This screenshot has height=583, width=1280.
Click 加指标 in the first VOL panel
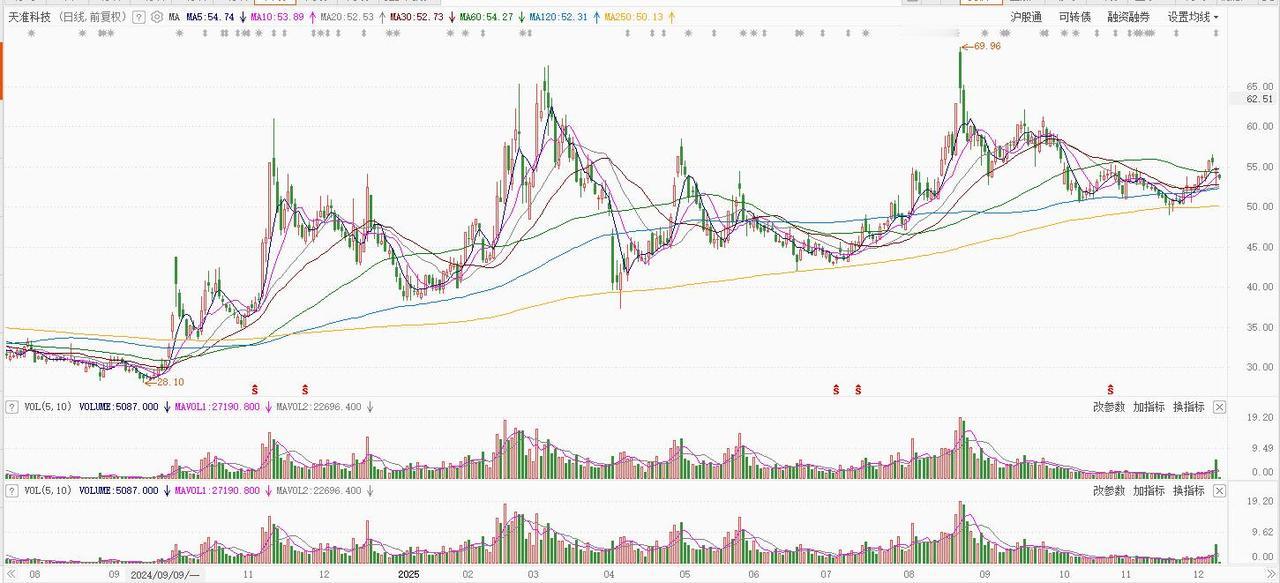(x=1149, y=407)
